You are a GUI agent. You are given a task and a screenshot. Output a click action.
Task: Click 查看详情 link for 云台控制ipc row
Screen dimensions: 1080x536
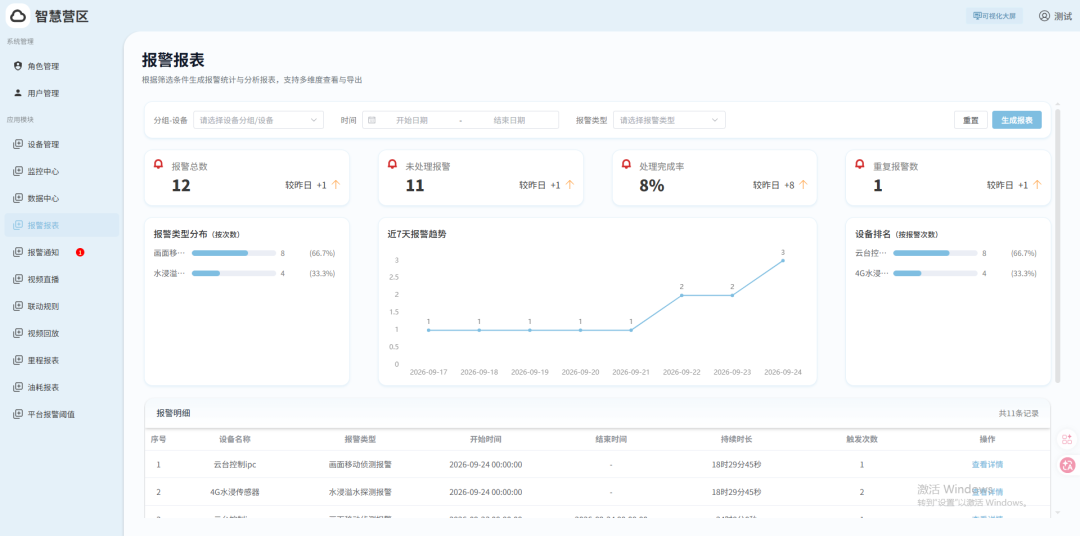(987, 464)
